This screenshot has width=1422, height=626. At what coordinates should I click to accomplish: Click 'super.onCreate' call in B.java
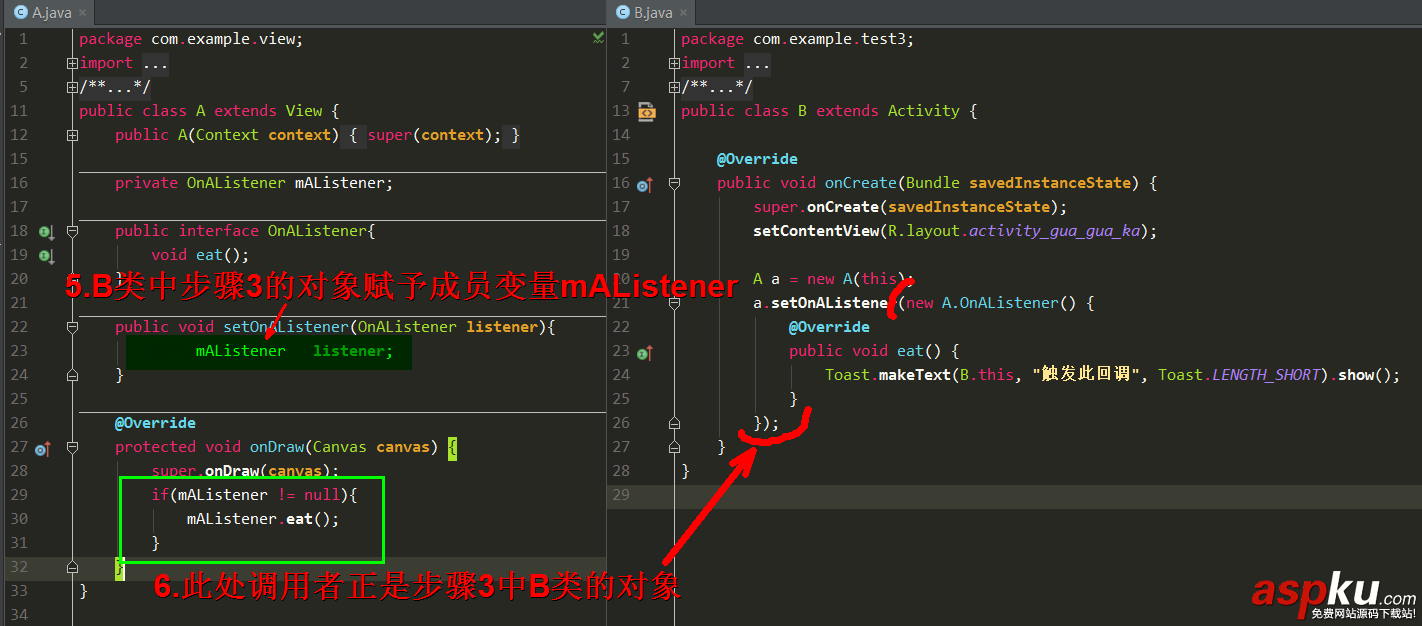815,207
